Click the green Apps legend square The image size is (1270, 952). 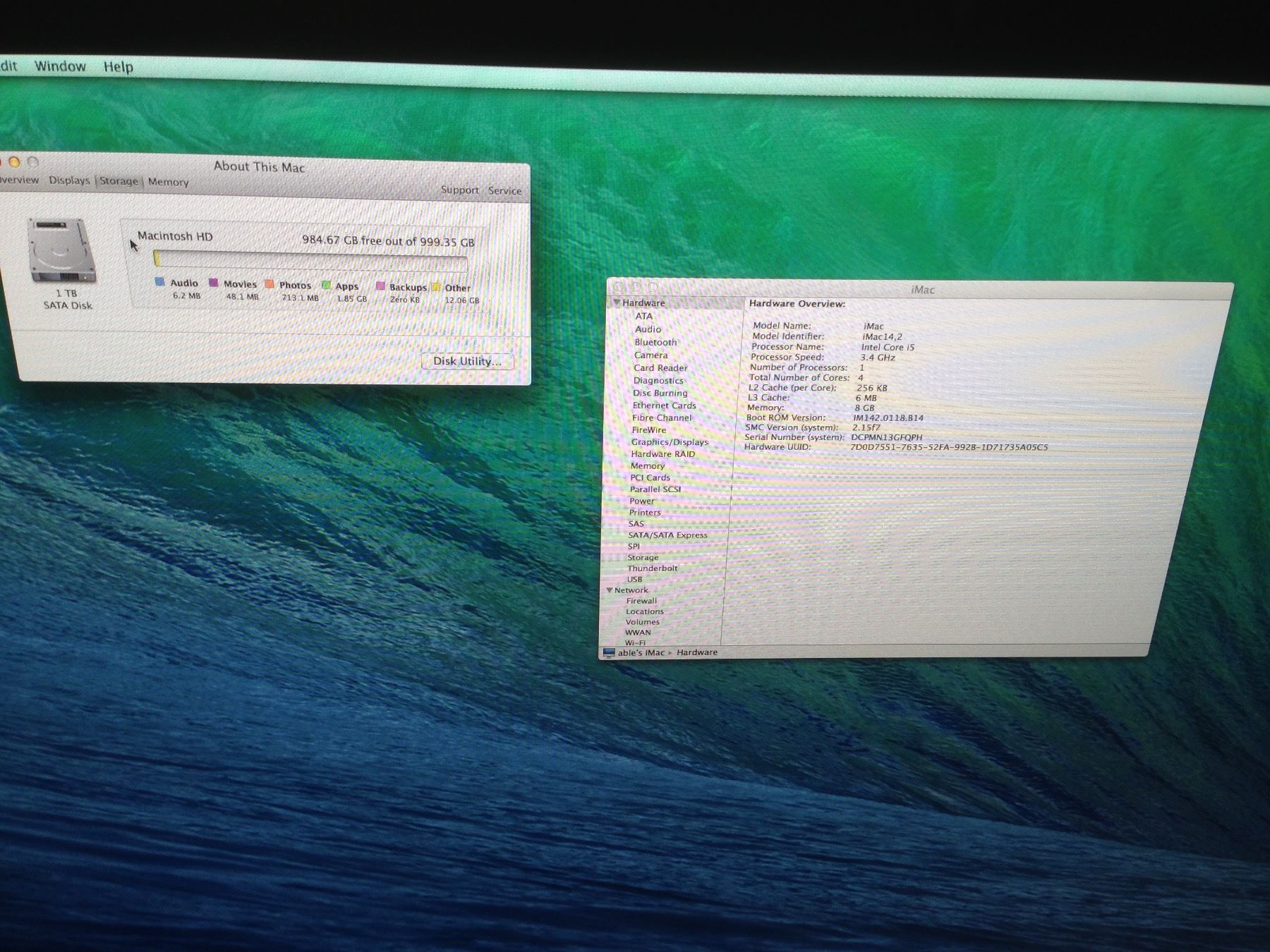pos(326,286)
